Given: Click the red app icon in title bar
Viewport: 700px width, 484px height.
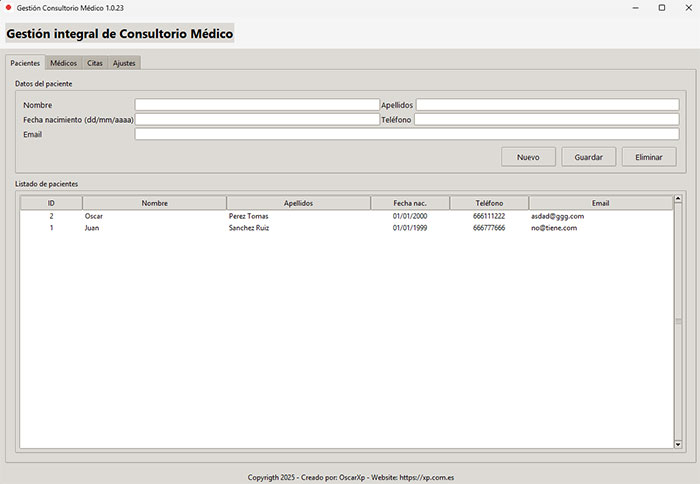Looking at the screenshot, I should [9, 7].
